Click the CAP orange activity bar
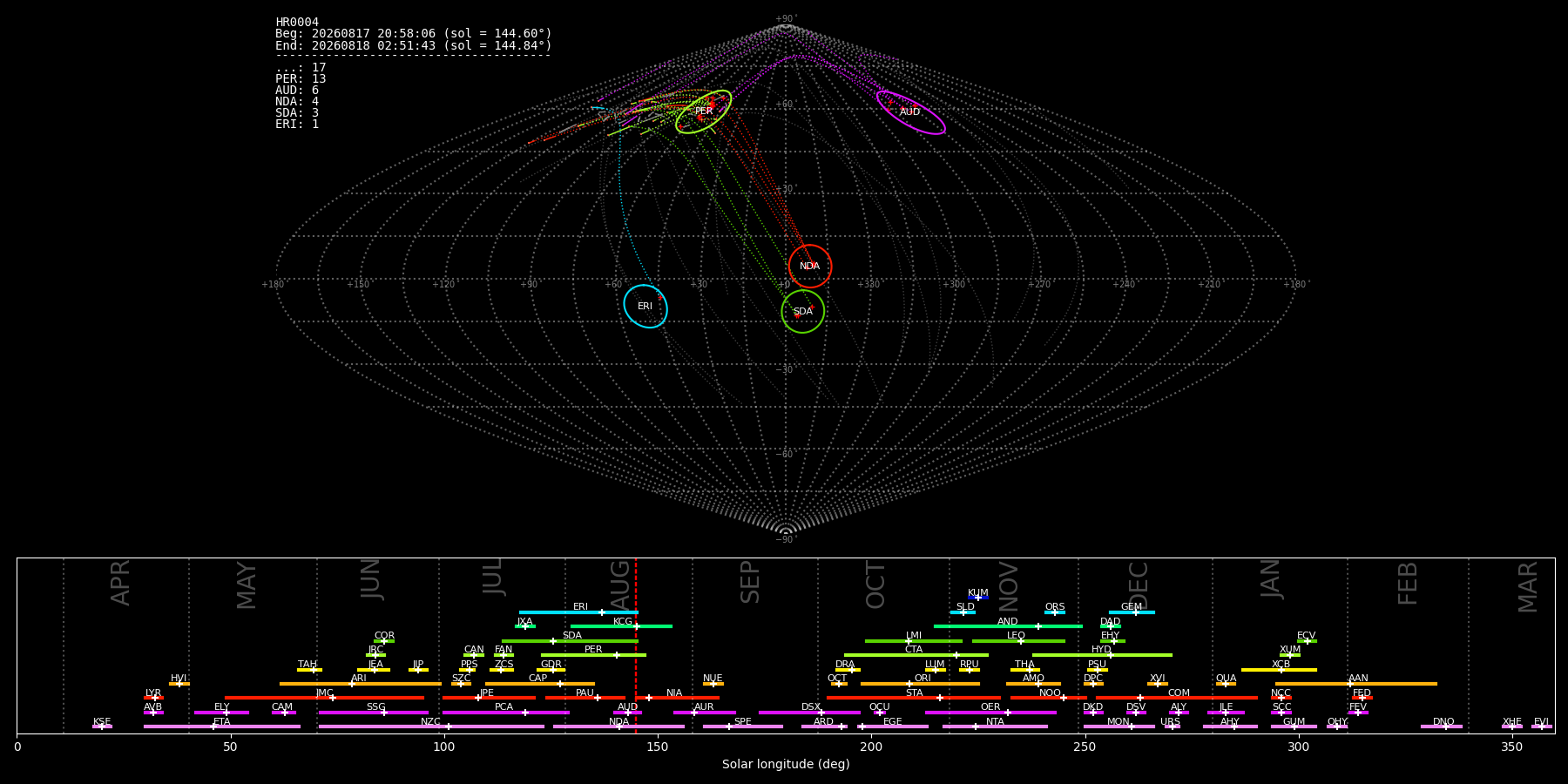Viewport: 1568px width, 784px height. click(x=540, y=684)
